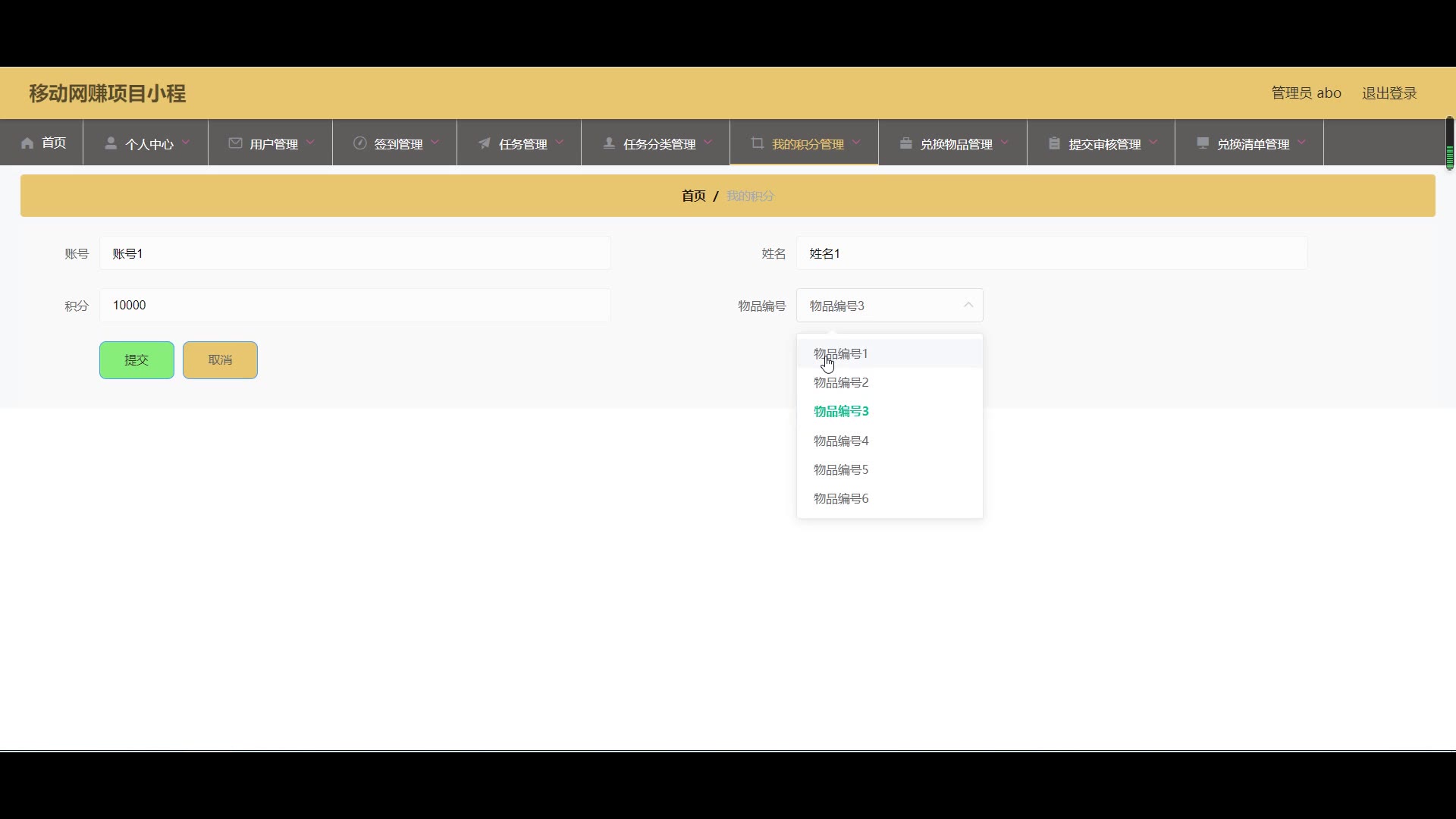
Task: Click 我的积分 in the breadcrumb
Action: 750,196
